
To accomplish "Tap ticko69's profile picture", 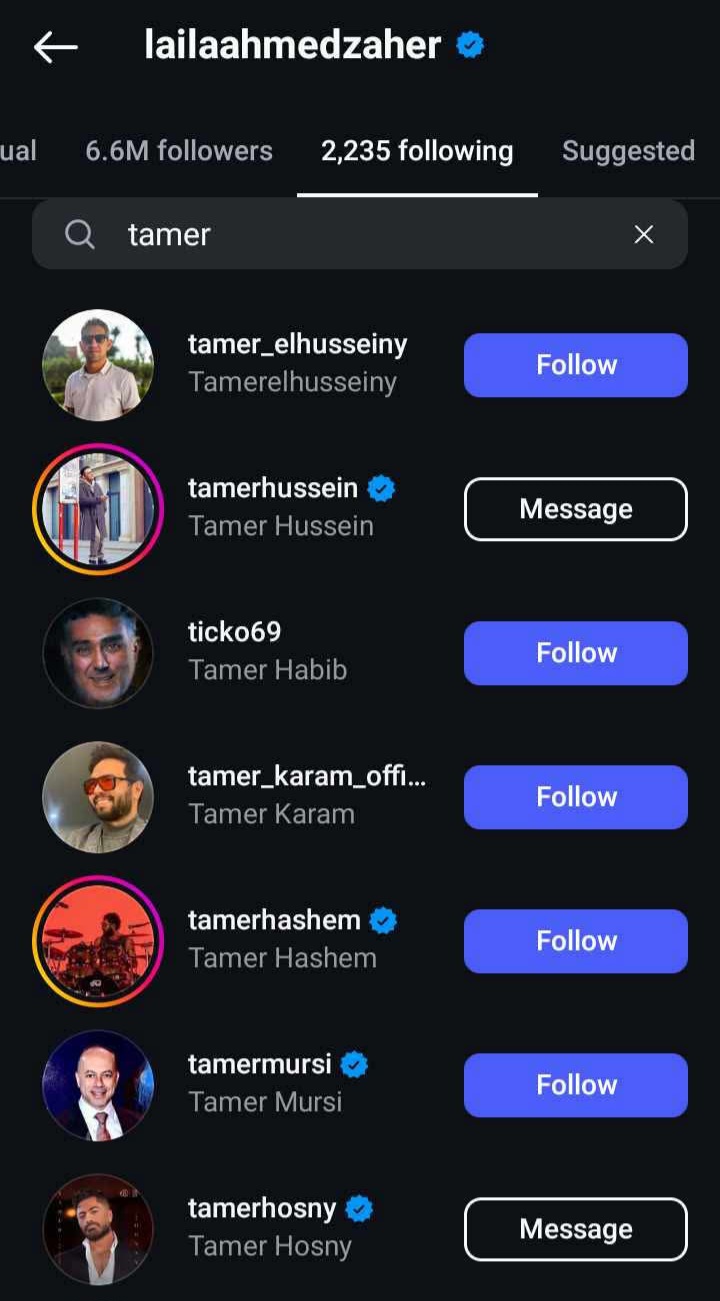I will [x=98, y=653].
